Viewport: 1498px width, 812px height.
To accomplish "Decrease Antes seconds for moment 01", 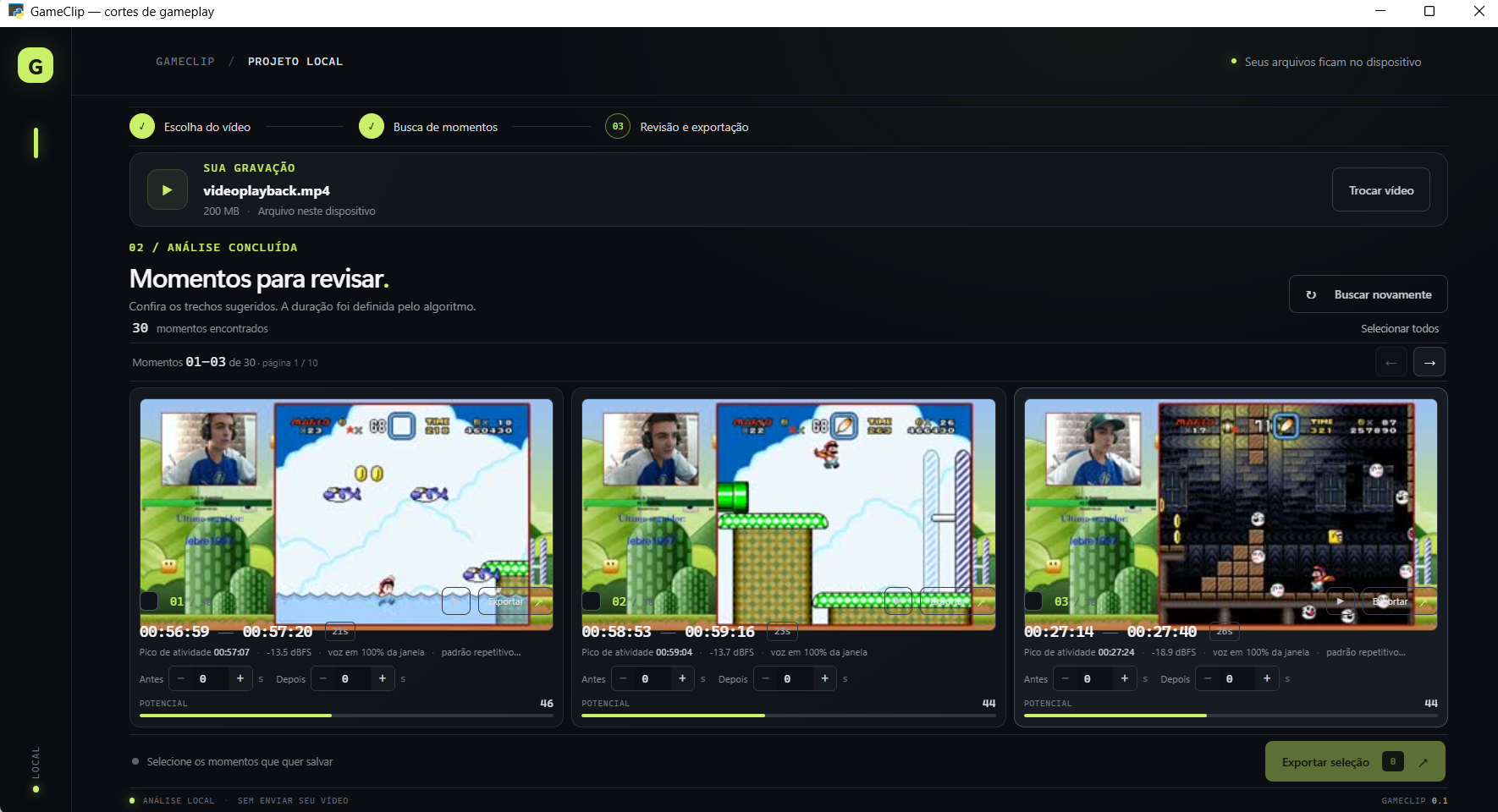I will 181,678.
